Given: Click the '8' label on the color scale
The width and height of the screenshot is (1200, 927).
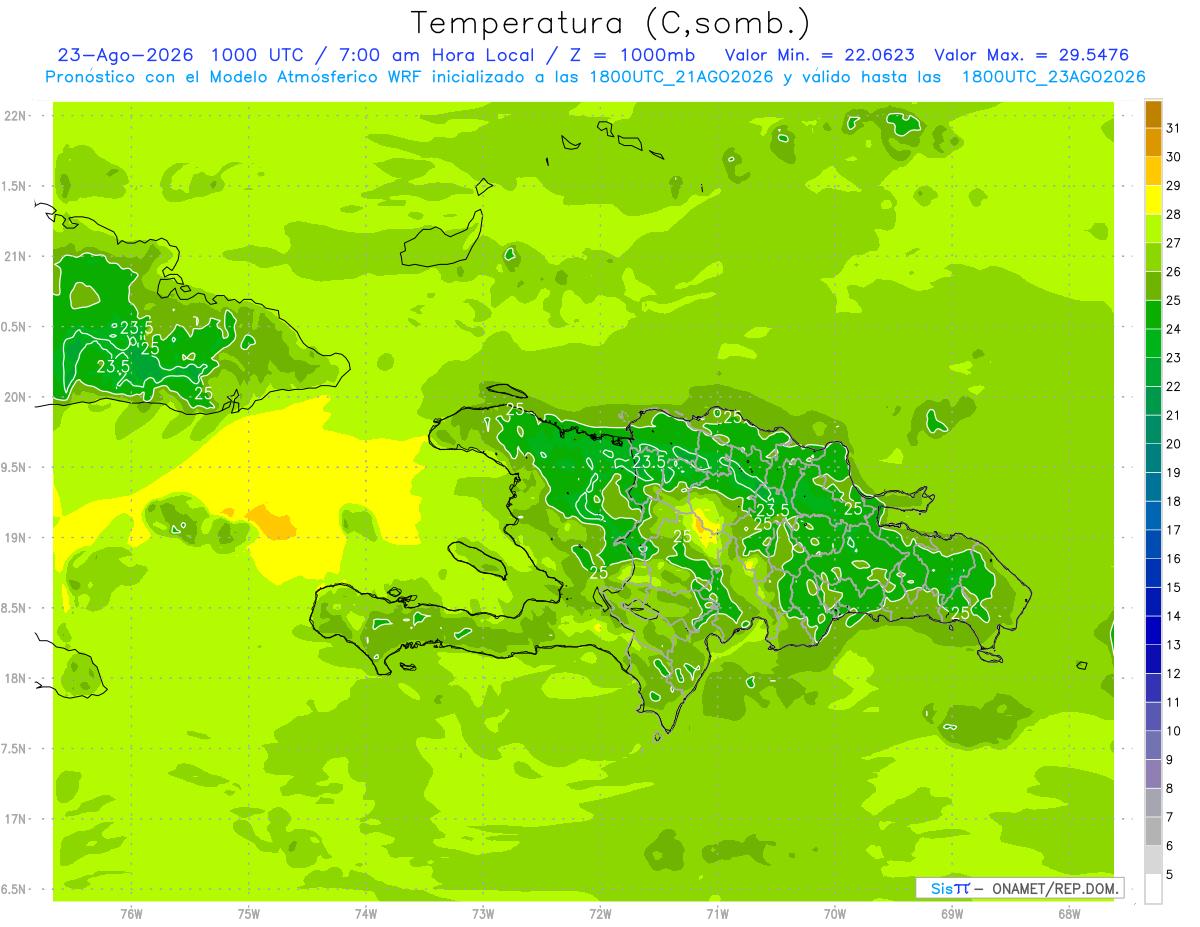Looking at the screenshot, I should pos(1170,789).
